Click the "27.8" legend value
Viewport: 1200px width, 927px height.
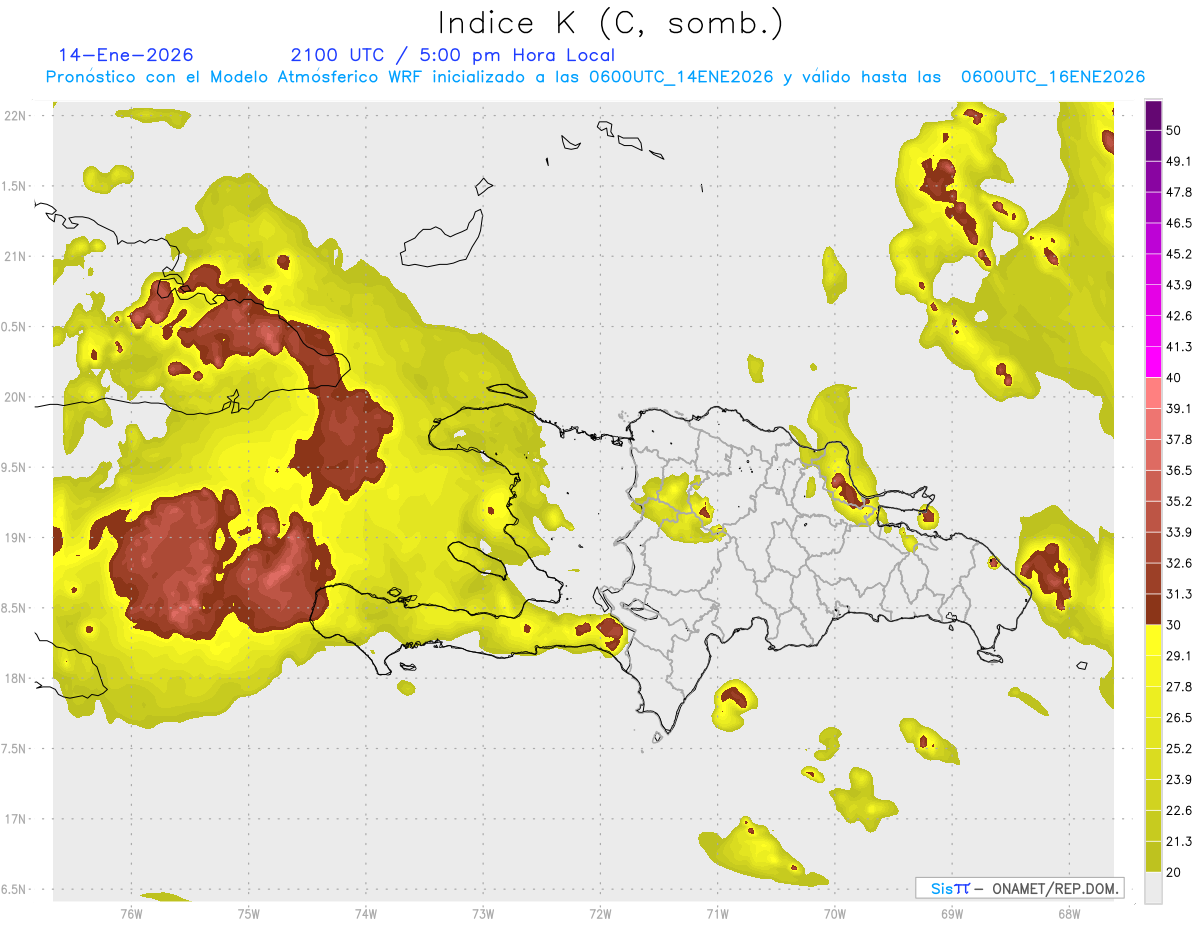1179,686
